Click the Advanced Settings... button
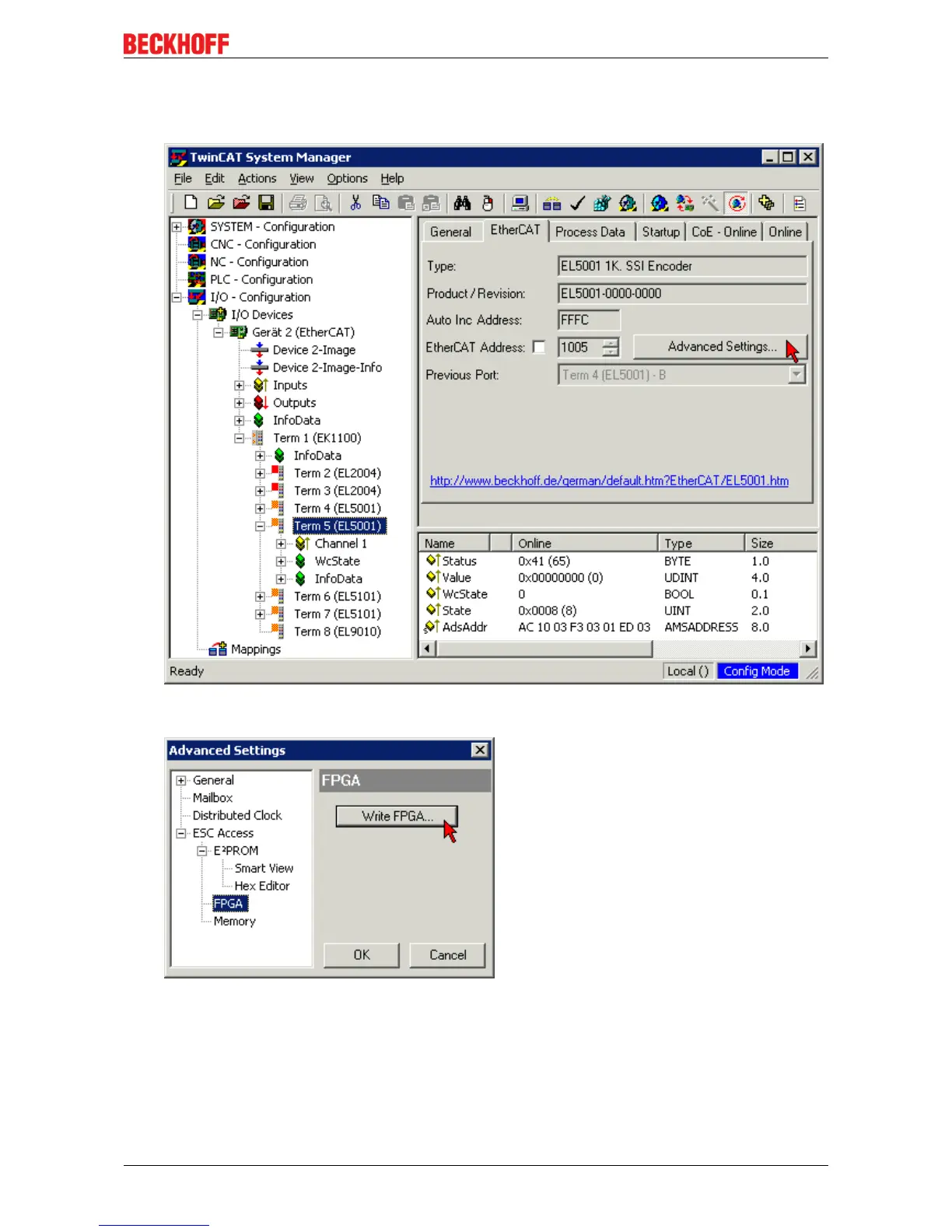Image resolution: width=952 pixels, height=1232 pixels. (x=721, y=347)
